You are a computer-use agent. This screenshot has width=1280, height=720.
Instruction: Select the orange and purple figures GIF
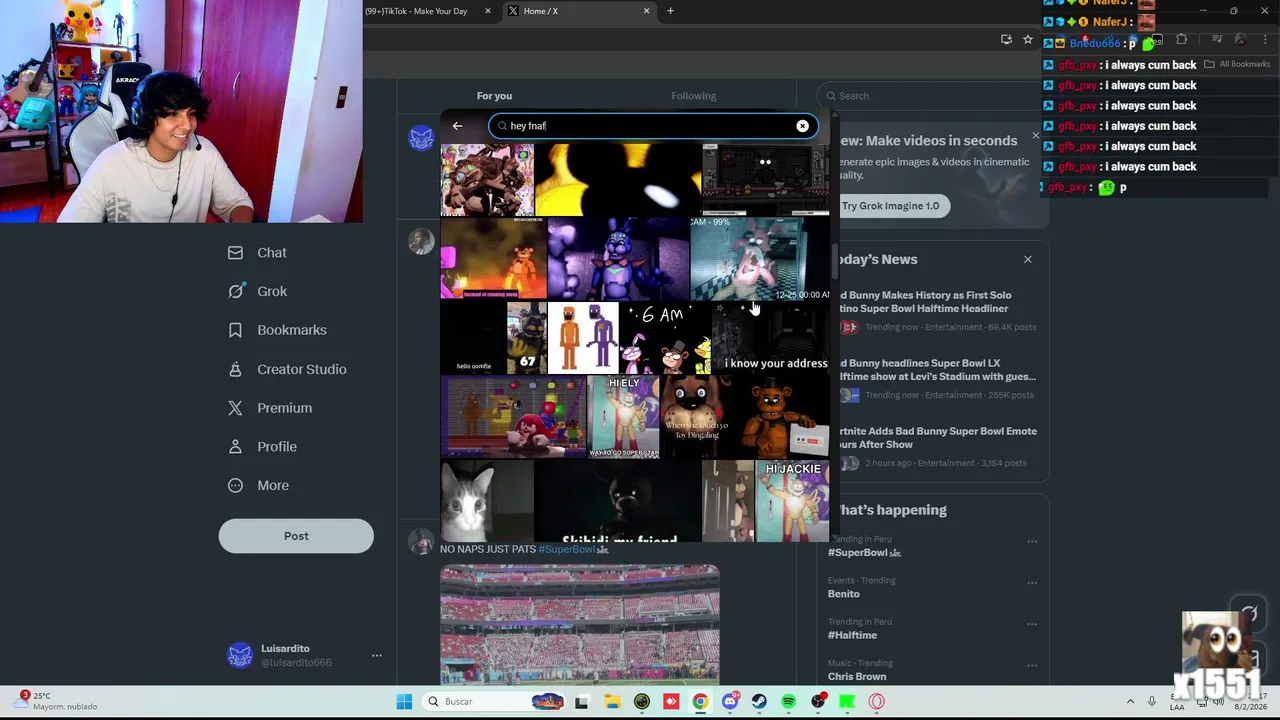tap(583, 338)
